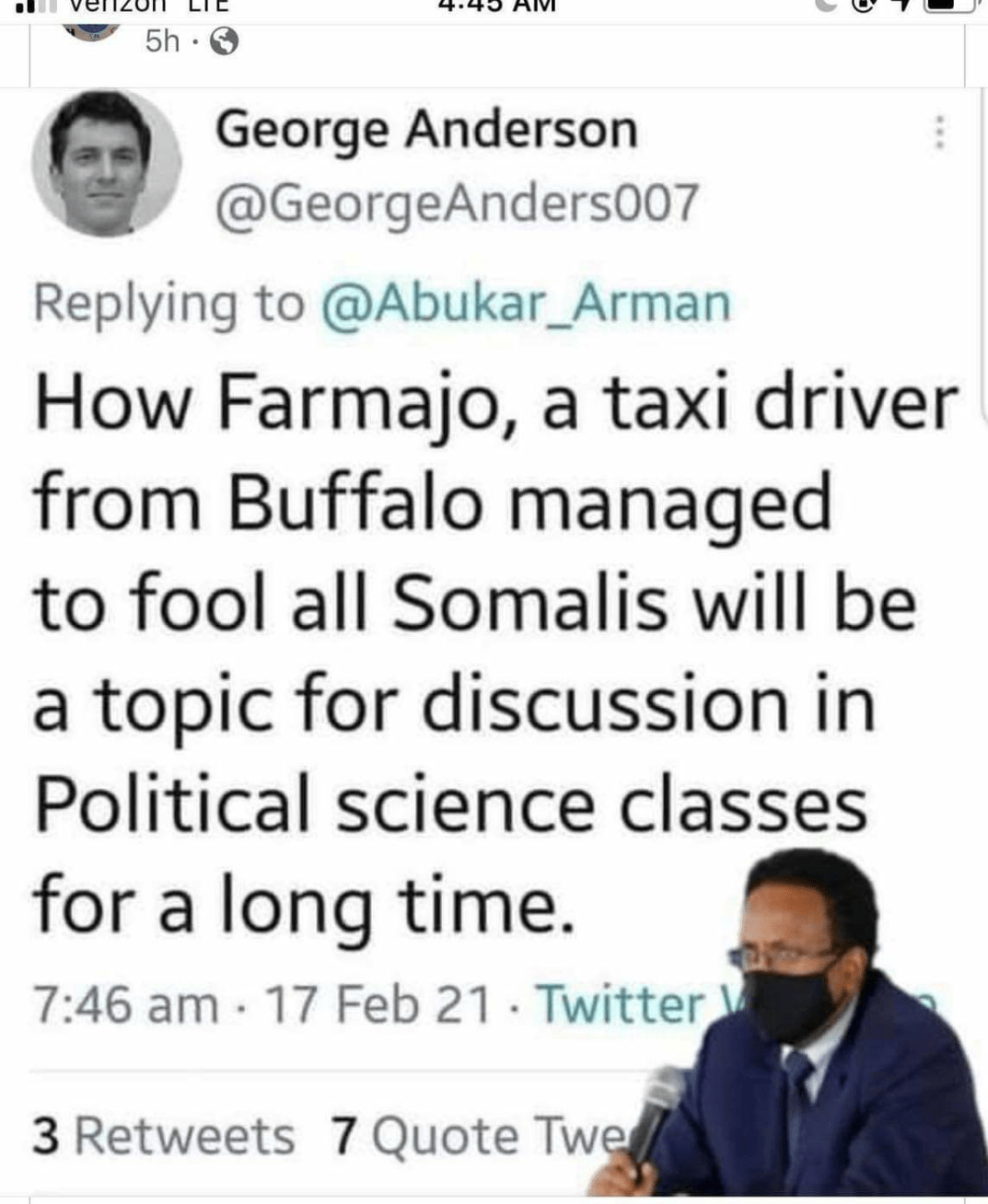Screen dimensions: 988x1204
Task: Tap the globe public visibility icon
Action: pyautogui.click(x=224, y=41)
